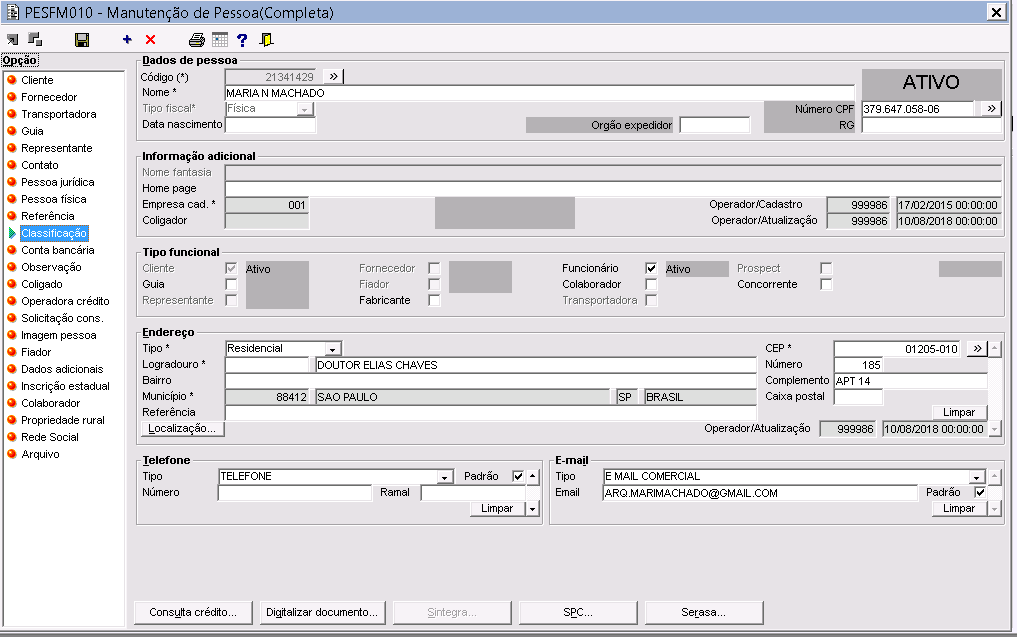Click the down arrow in the E-mail section

pos(994,509)
